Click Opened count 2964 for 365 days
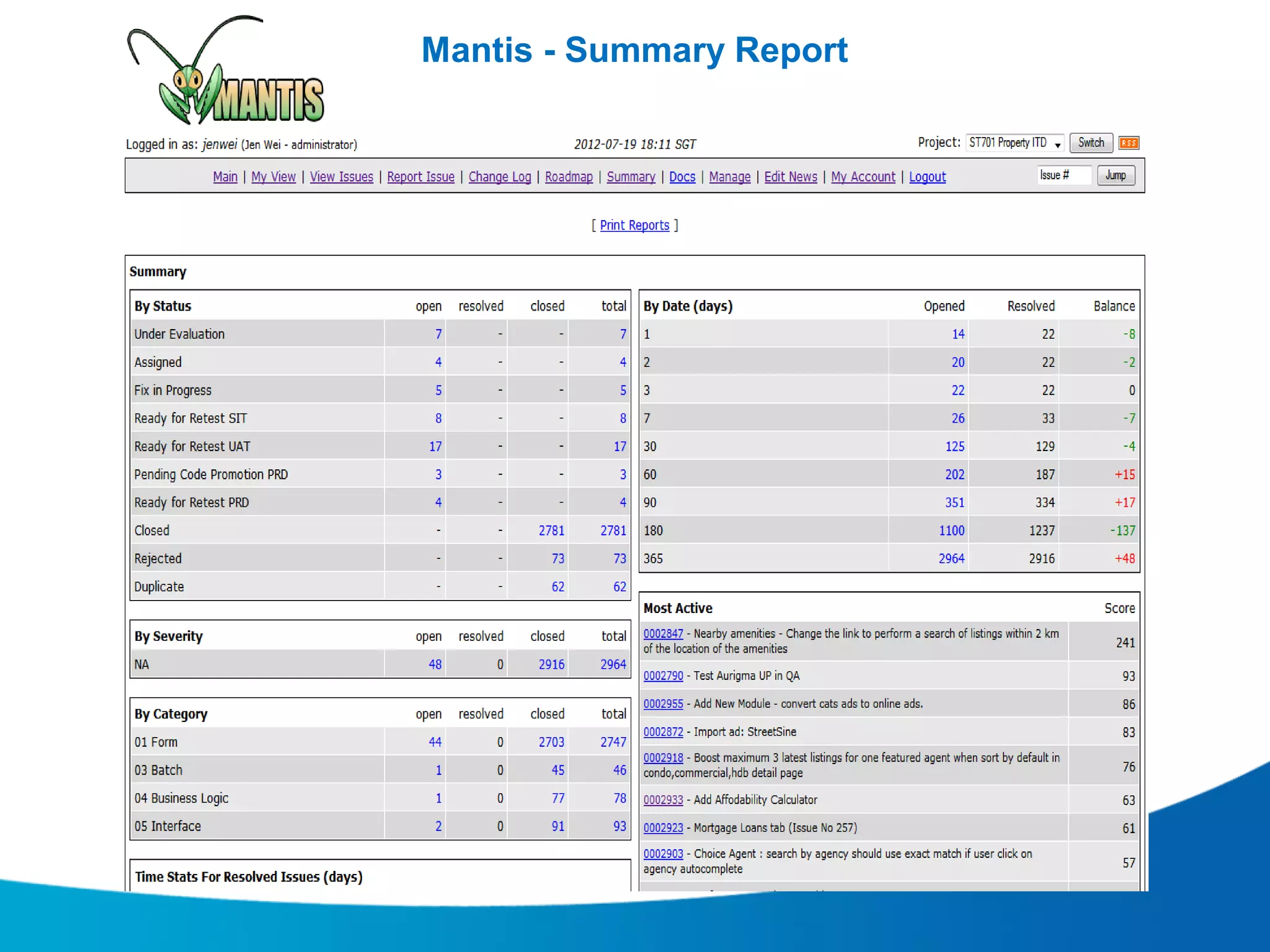This screenshot has height=952, width=1270. pyautogui.click(x=952, y=558)
